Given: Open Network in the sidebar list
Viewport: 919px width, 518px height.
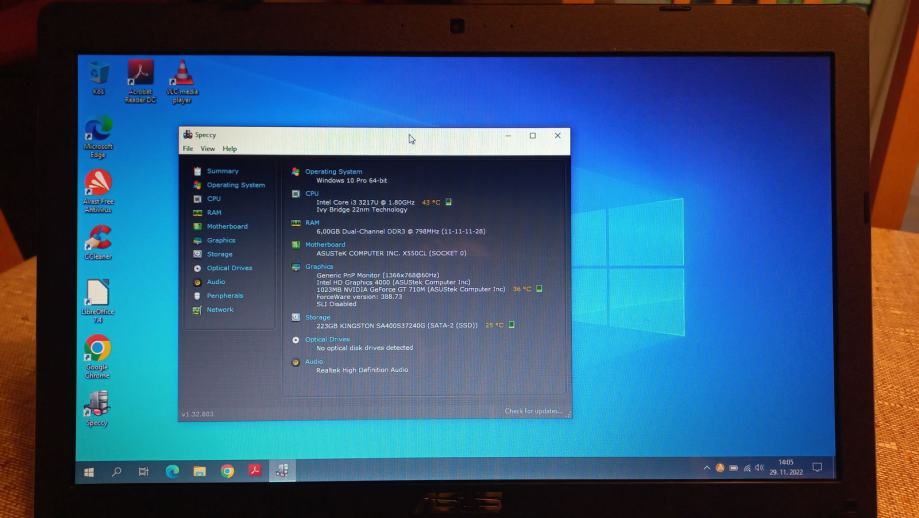Looking at the screenshot, I should [220, 309].
